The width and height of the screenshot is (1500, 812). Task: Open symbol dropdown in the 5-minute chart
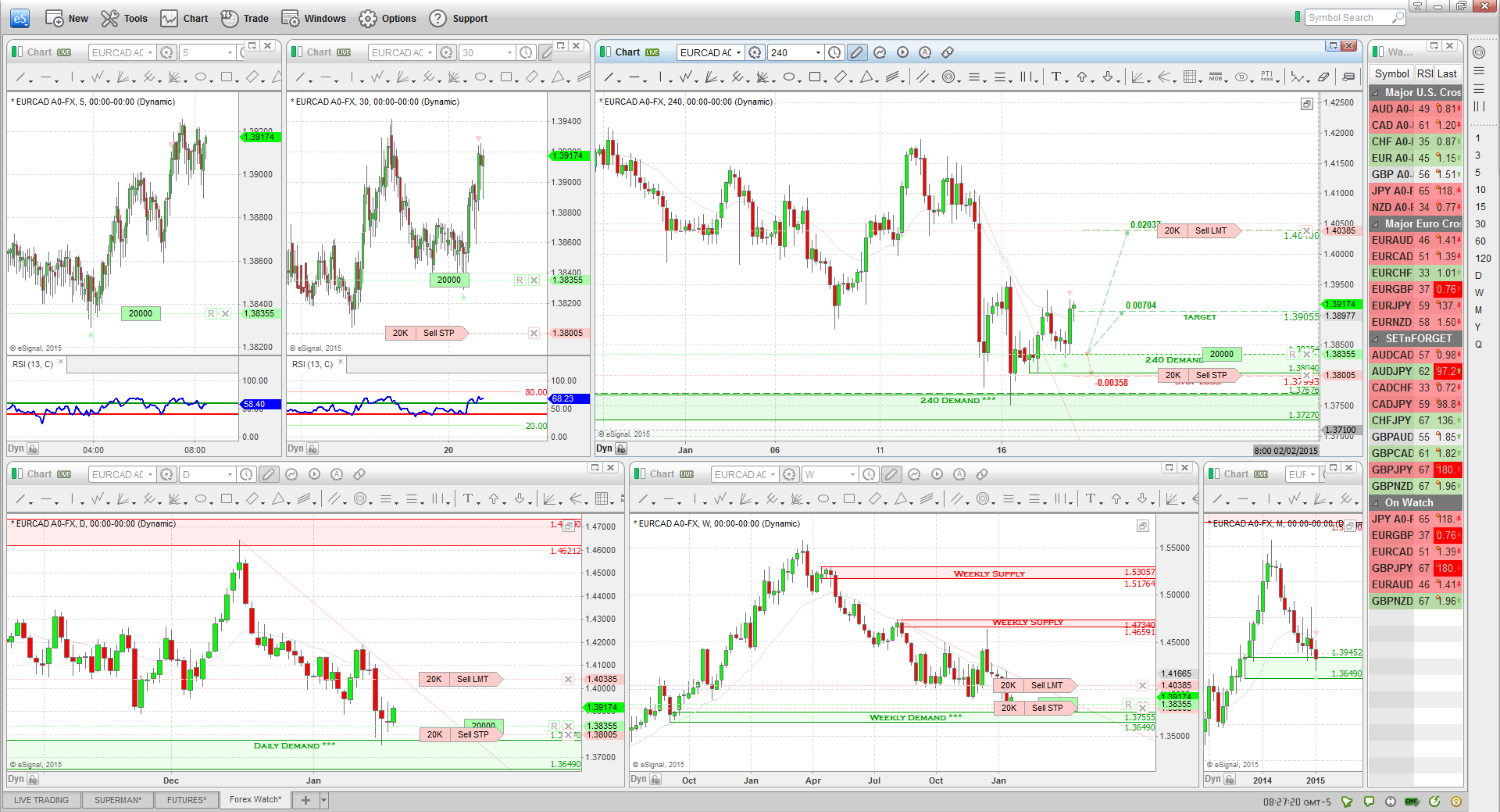tap(148, 52)
